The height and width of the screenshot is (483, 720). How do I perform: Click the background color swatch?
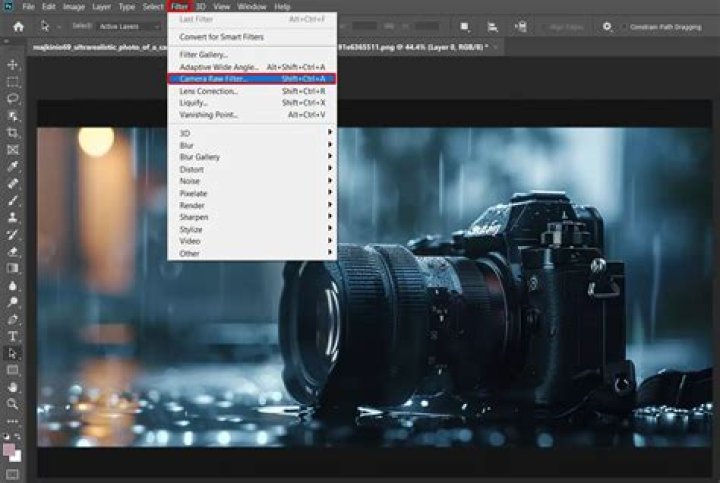tap(17, 457)
